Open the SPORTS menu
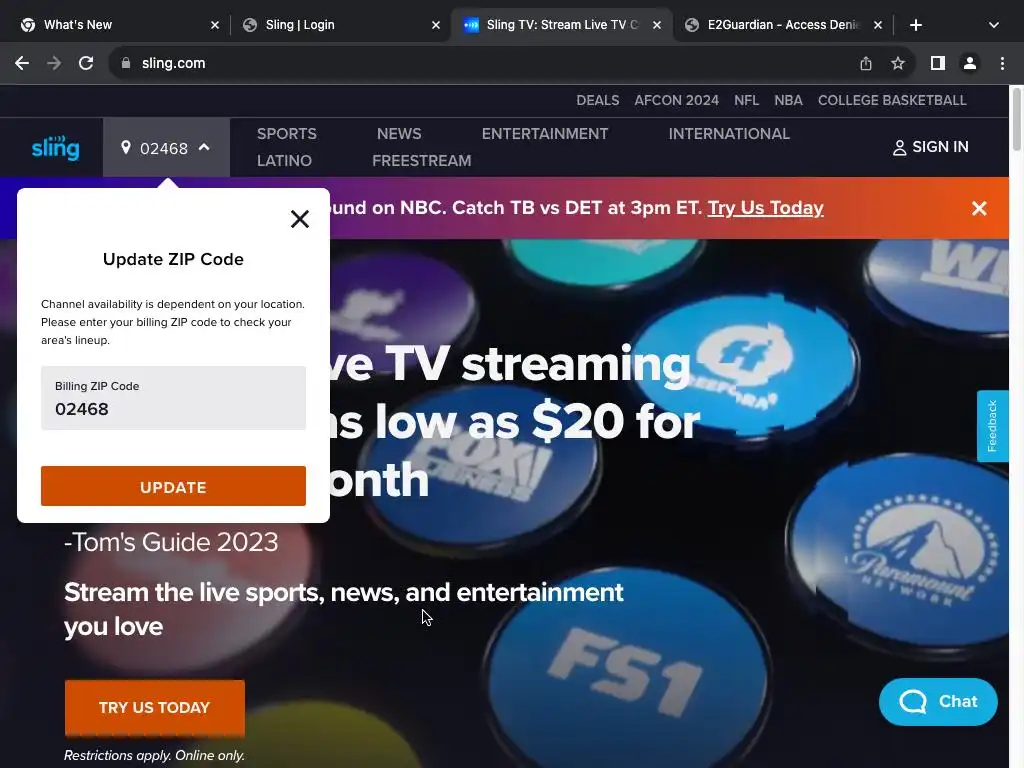 pos(287,134)
